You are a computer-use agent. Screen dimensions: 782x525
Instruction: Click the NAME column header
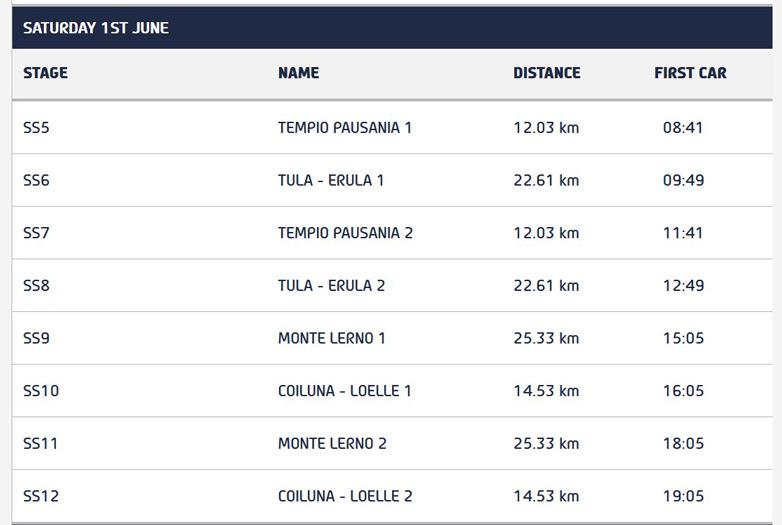pos(298,73)
